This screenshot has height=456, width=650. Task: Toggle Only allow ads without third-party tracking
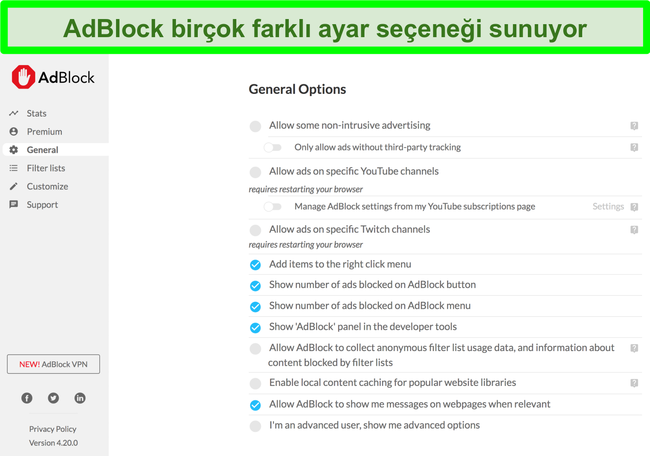(273, 148)
